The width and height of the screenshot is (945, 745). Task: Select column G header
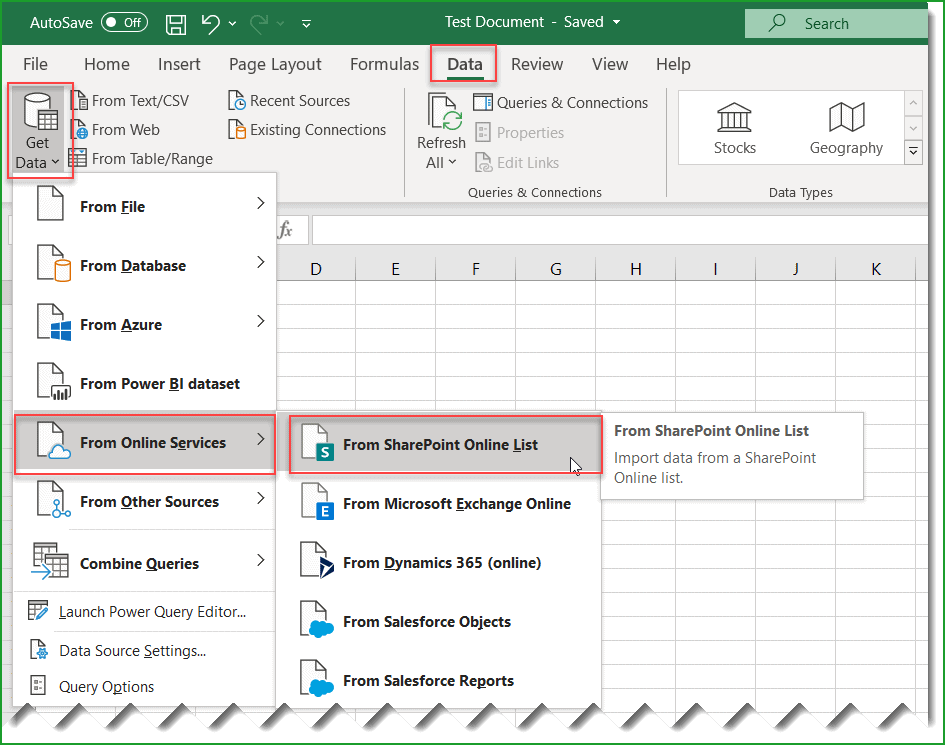pos(556,269)
